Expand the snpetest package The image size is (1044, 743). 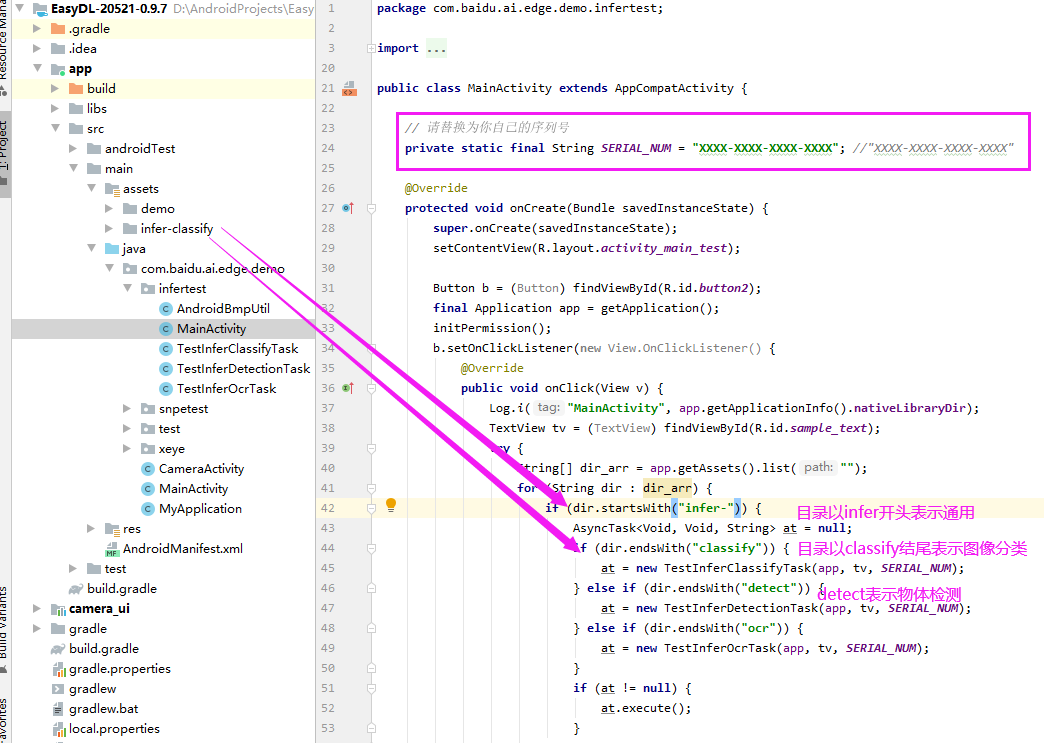(127, 409)
